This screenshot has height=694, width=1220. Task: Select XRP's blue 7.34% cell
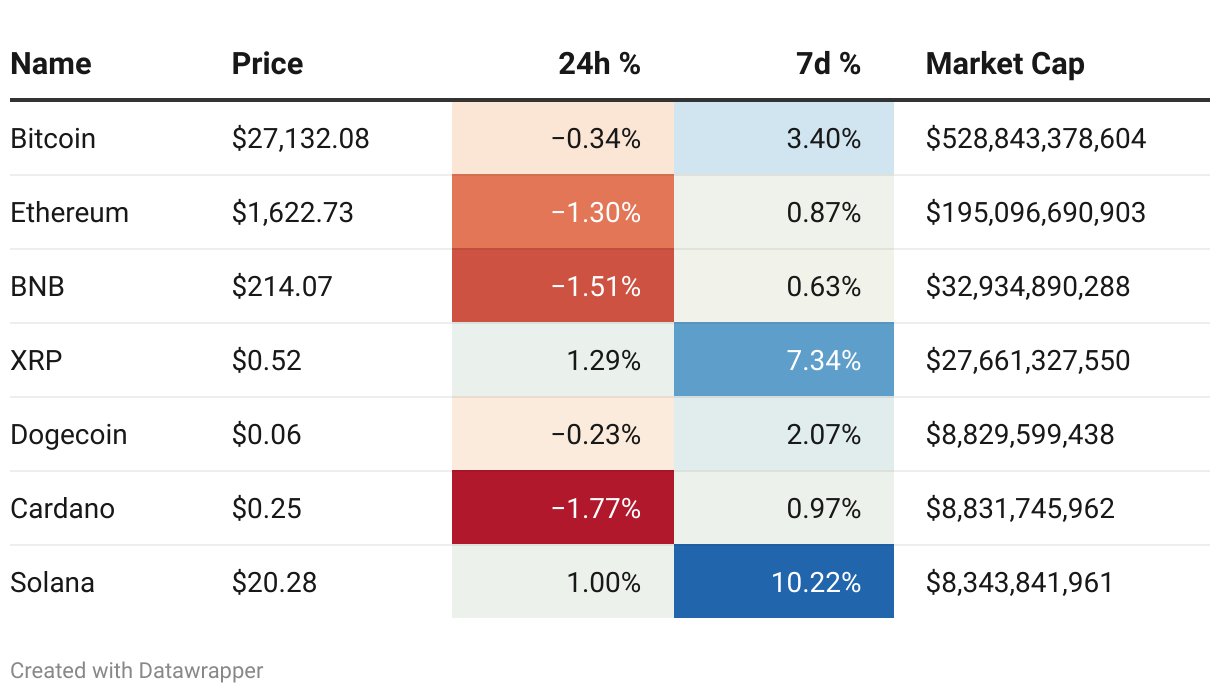(x=784, y=360)
